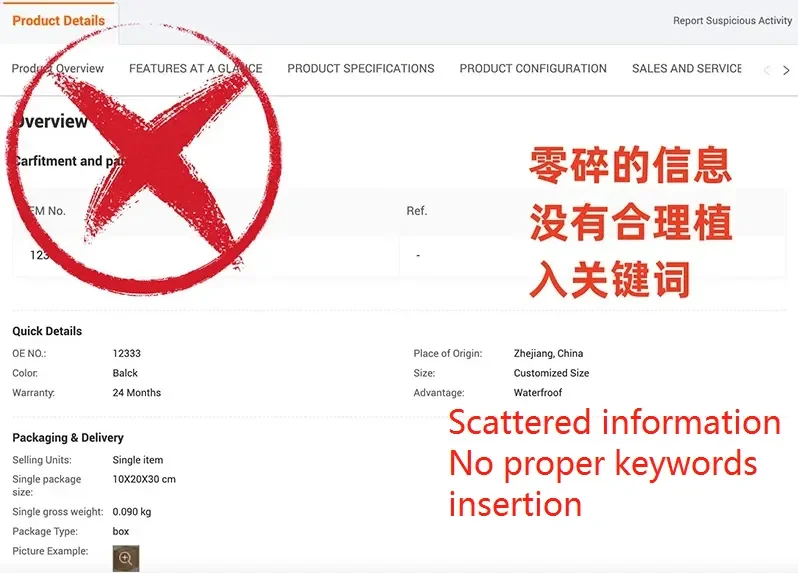Click the Ref. column header
The height and width of the screenshot is (573, 798).
pos(417,211)
